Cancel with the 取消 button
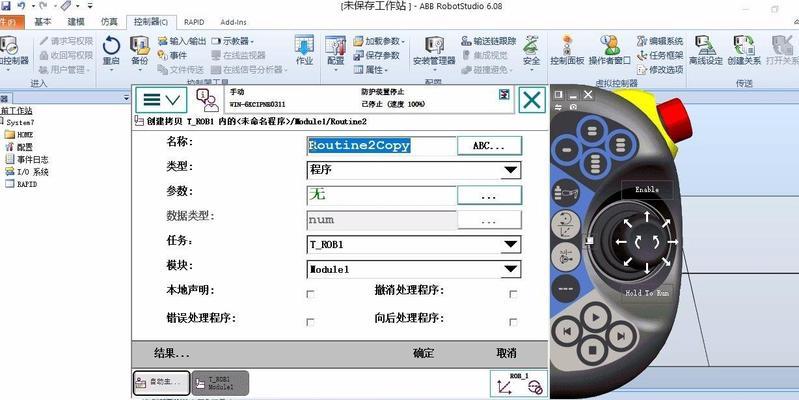Screen dimensions: 799x400 click(x=506, y=353)
